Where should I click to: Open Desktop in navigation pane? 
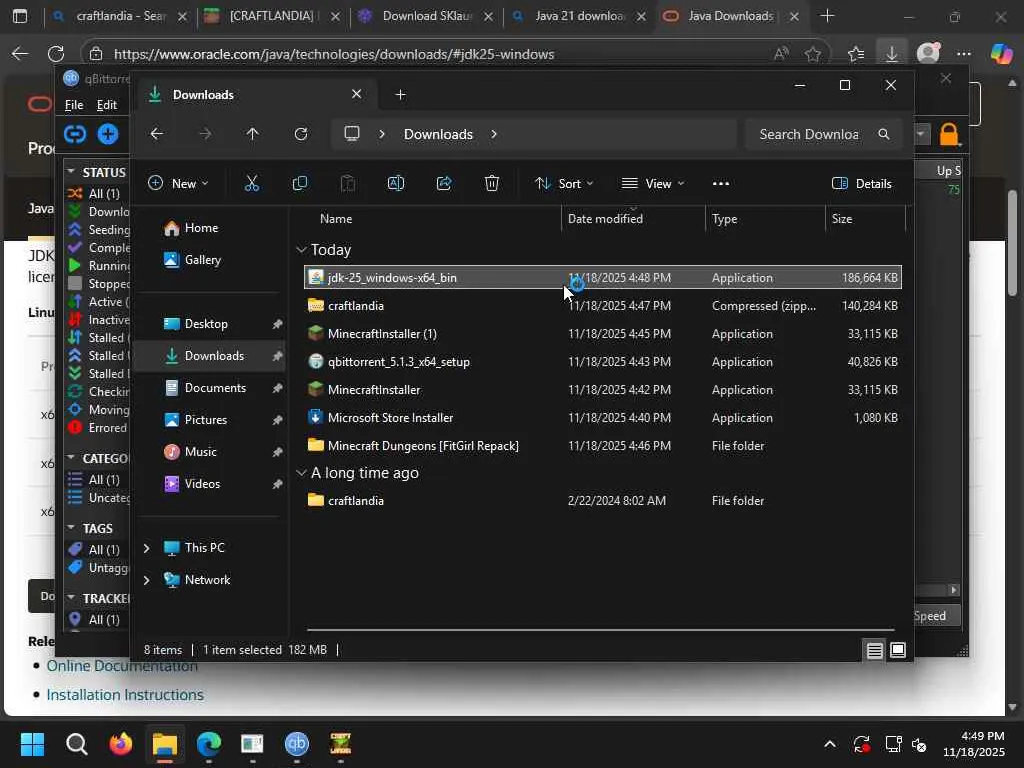point(206,324)
